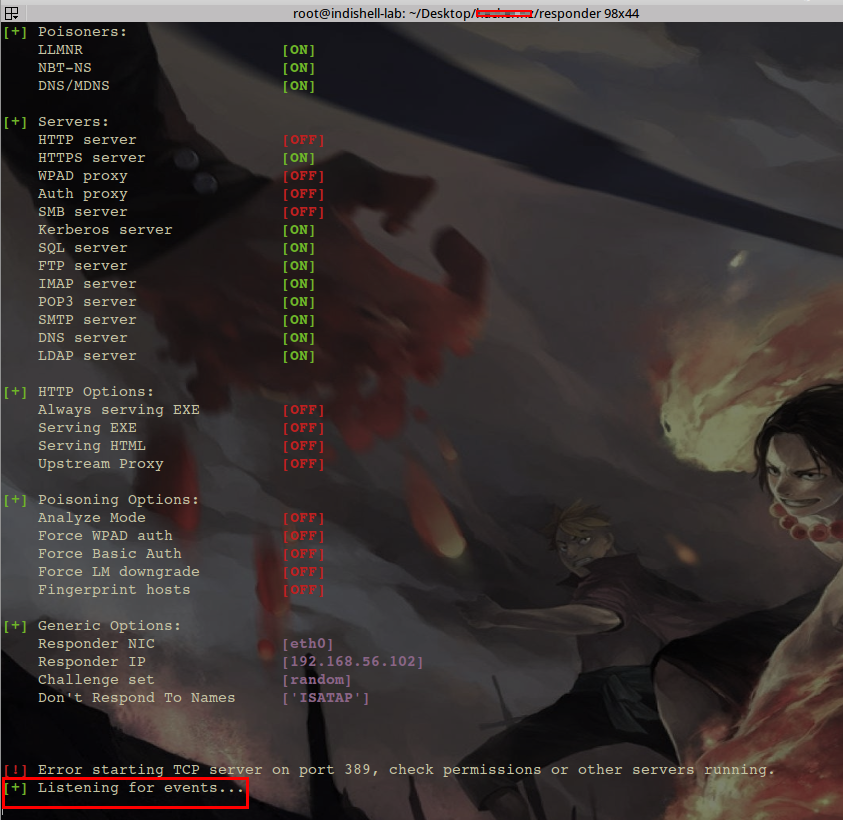Click the [+] marker beside HTTP Options

[x=15, y=392]
